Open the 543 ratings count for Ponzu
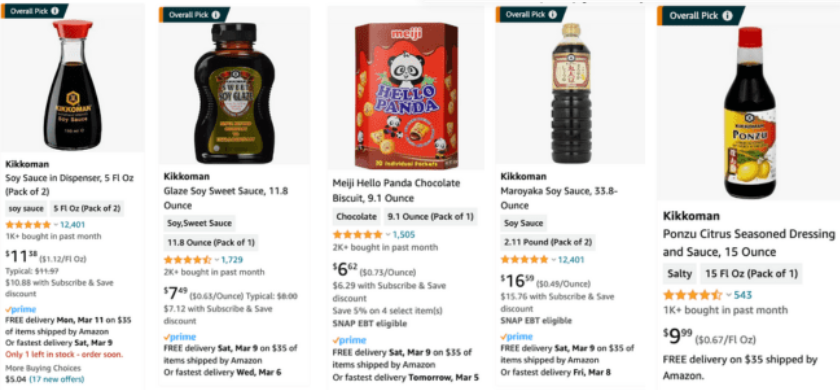 pyautogui.click(x=743, y=295)
